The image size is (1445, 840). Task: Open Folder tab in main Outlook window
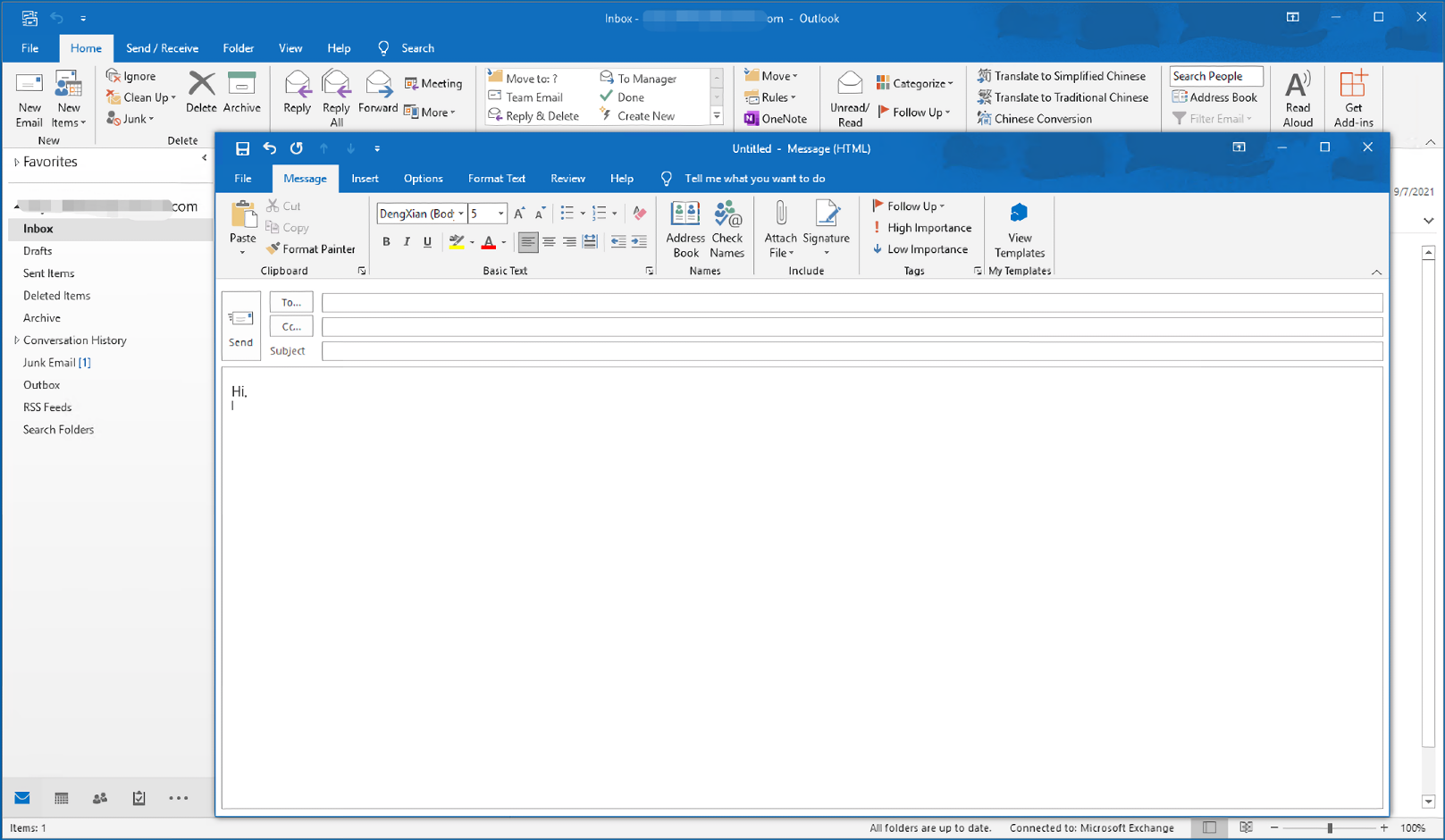[238, 48]
